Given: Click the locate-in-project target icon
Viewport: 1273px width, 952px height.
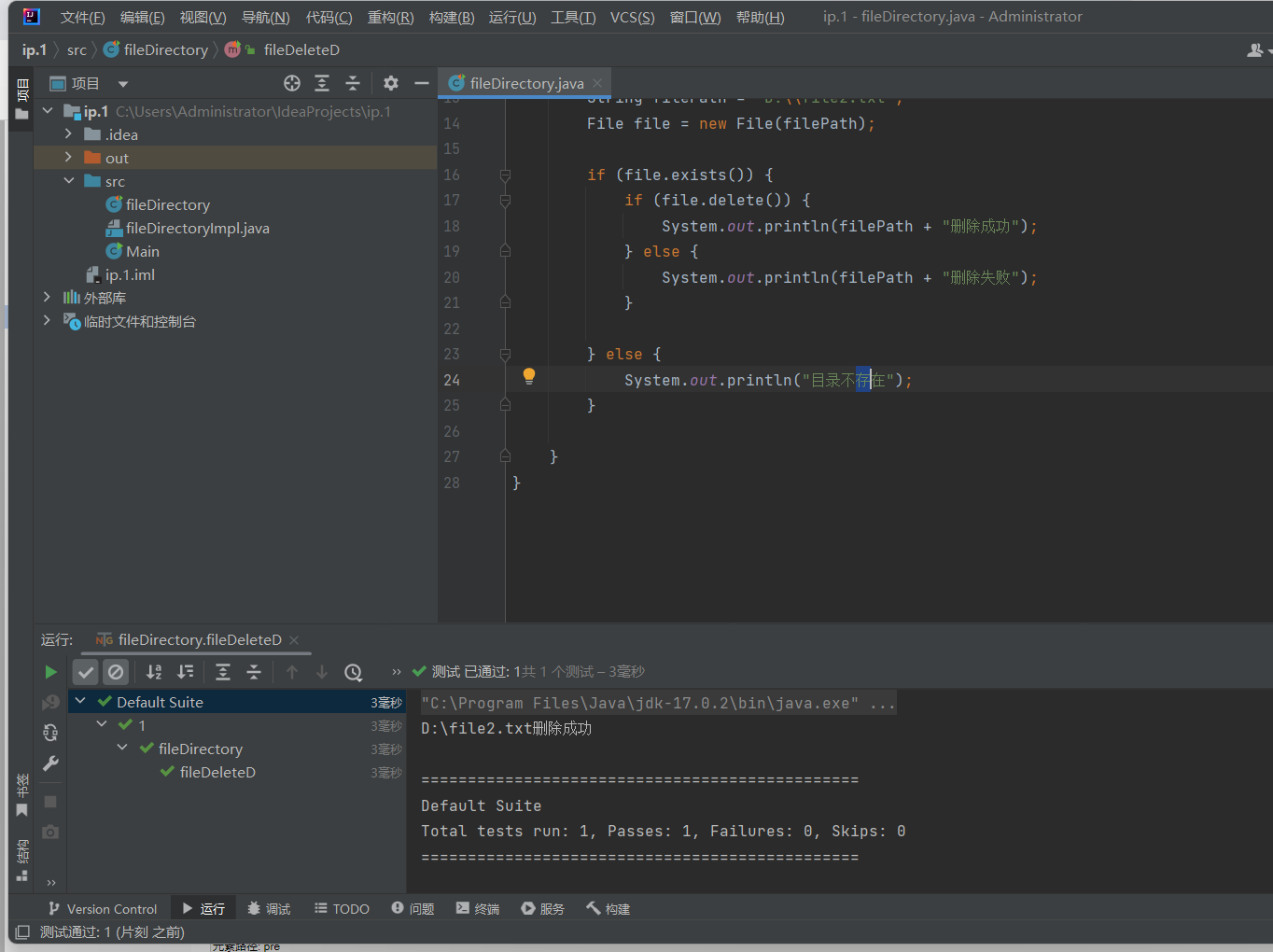Looking at the screenshot, I should [x=292, y=83].
